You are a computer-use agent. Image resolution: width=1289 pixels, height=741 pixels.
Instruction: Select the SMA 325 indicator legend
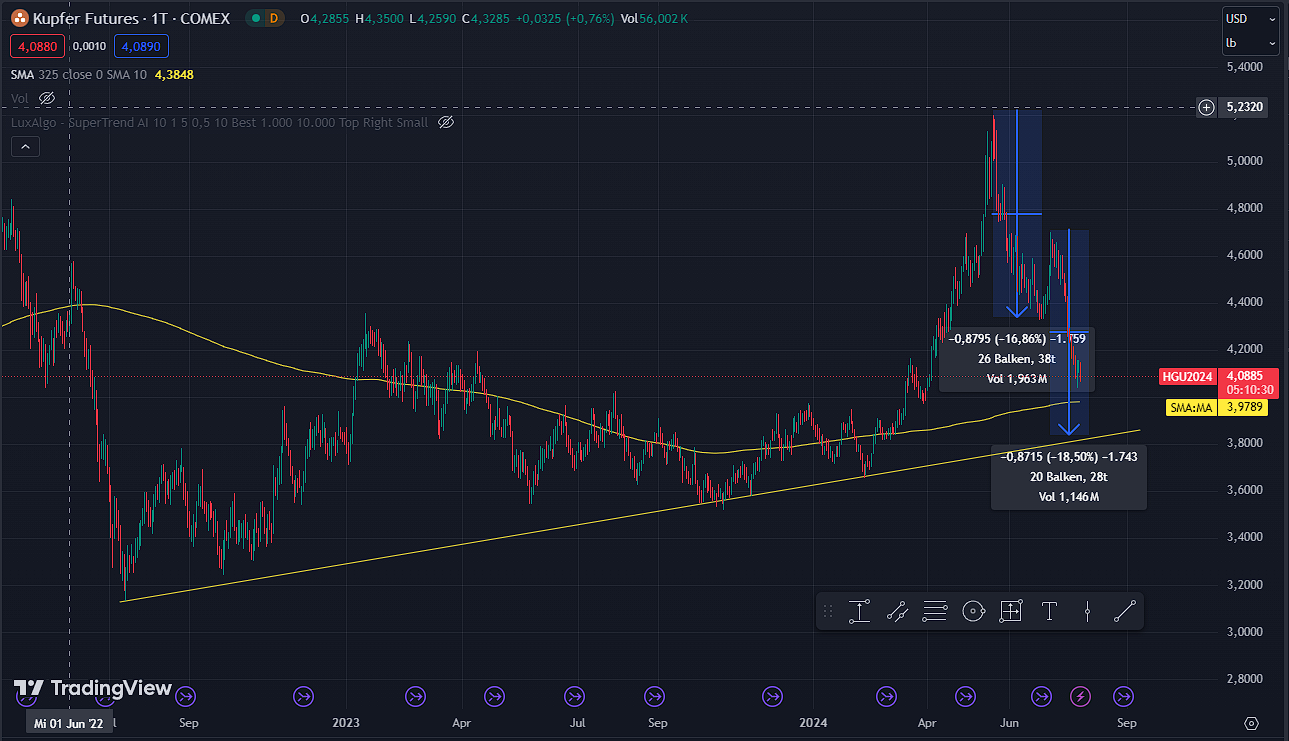[79, 74]
